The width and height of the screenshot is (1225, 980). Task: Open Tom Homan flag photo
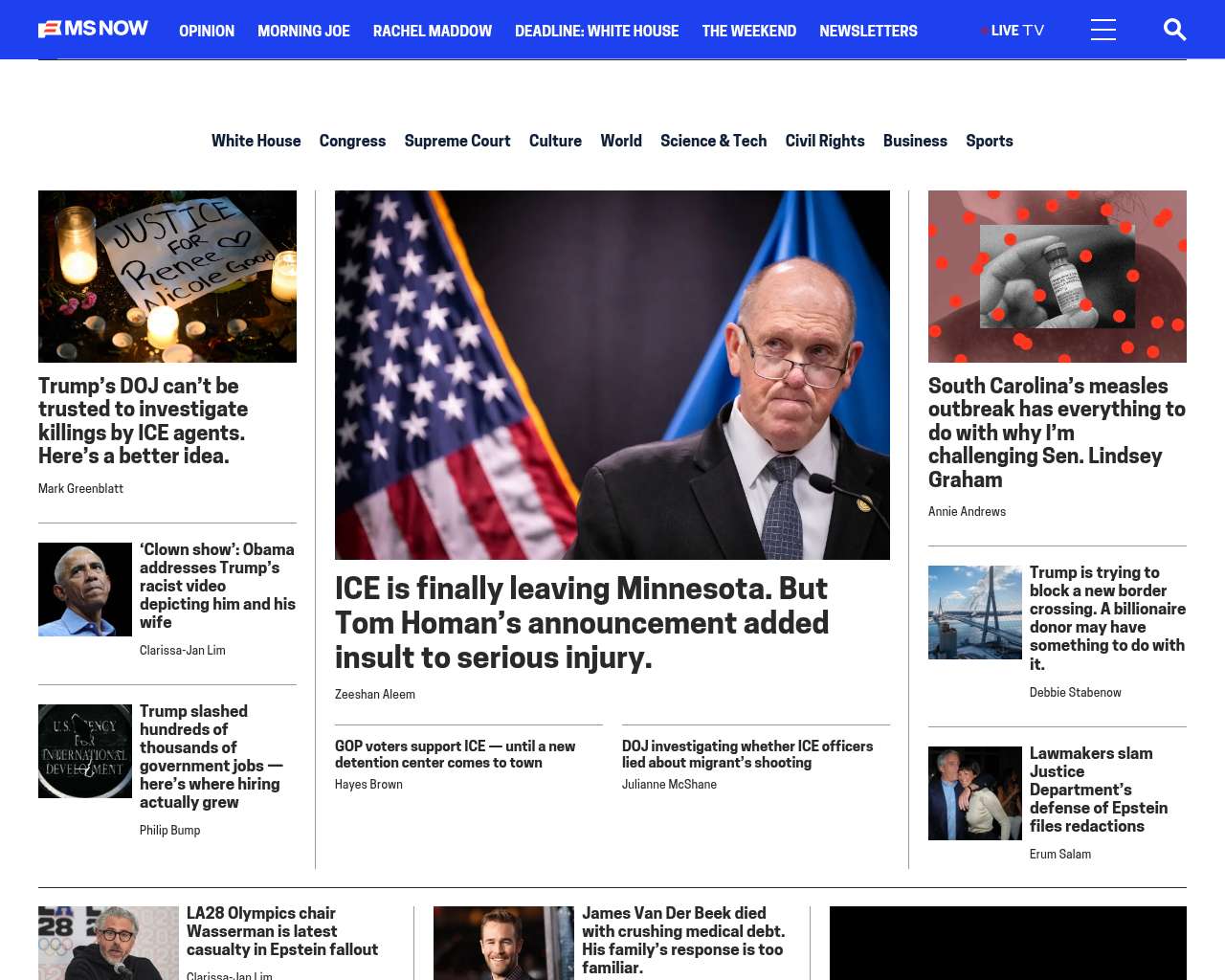[612, 375]
